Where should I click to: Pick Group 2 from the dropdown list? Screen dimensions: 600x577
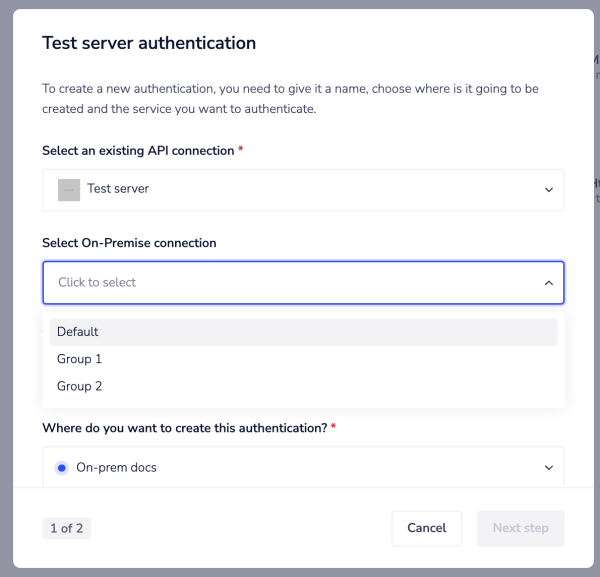80,386
